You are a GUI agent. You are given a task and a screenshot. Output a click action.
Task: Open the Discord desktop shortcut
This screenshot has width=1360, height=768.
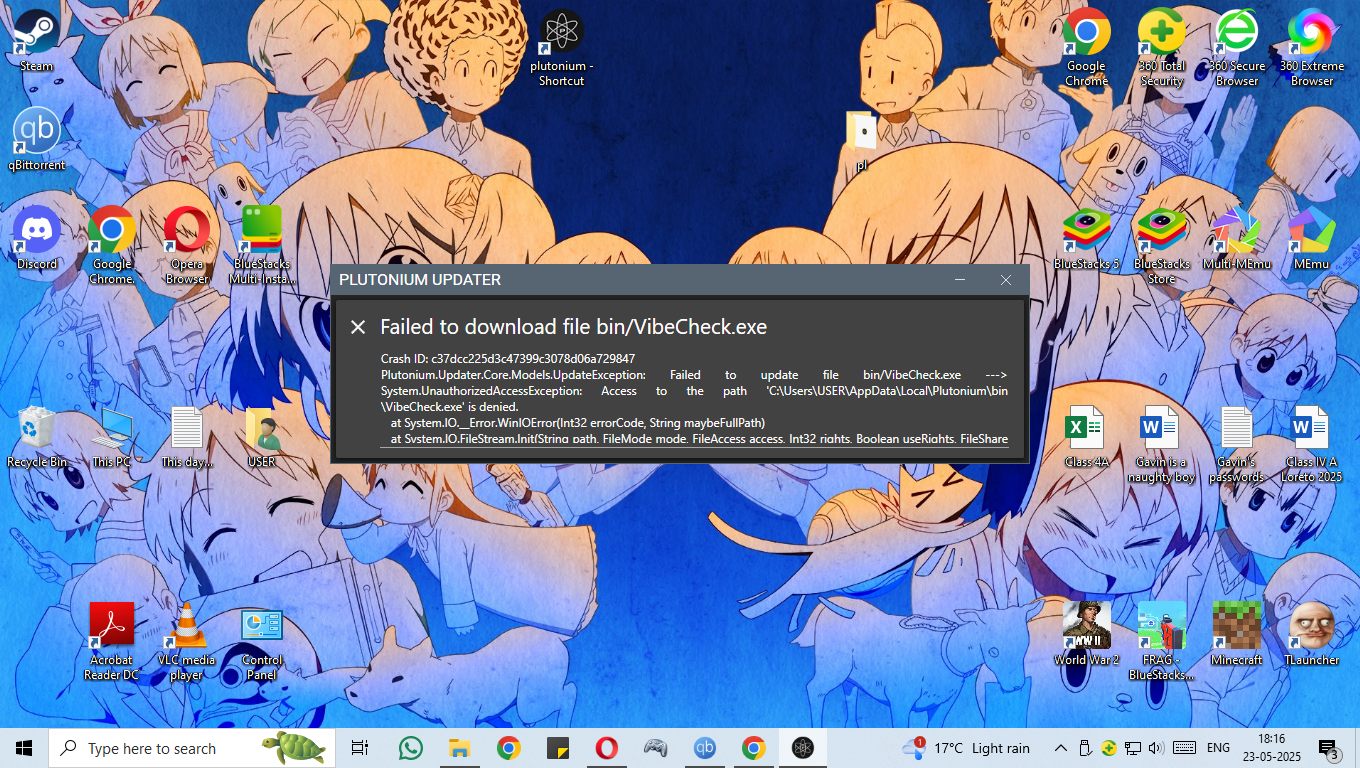point(37,239)
